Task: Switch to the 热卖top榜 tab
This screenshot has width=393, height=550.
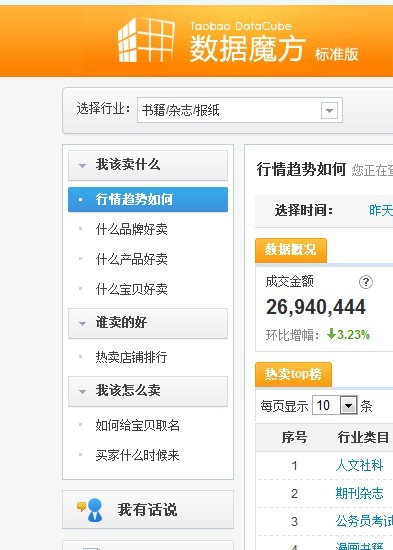Action: 293,374
